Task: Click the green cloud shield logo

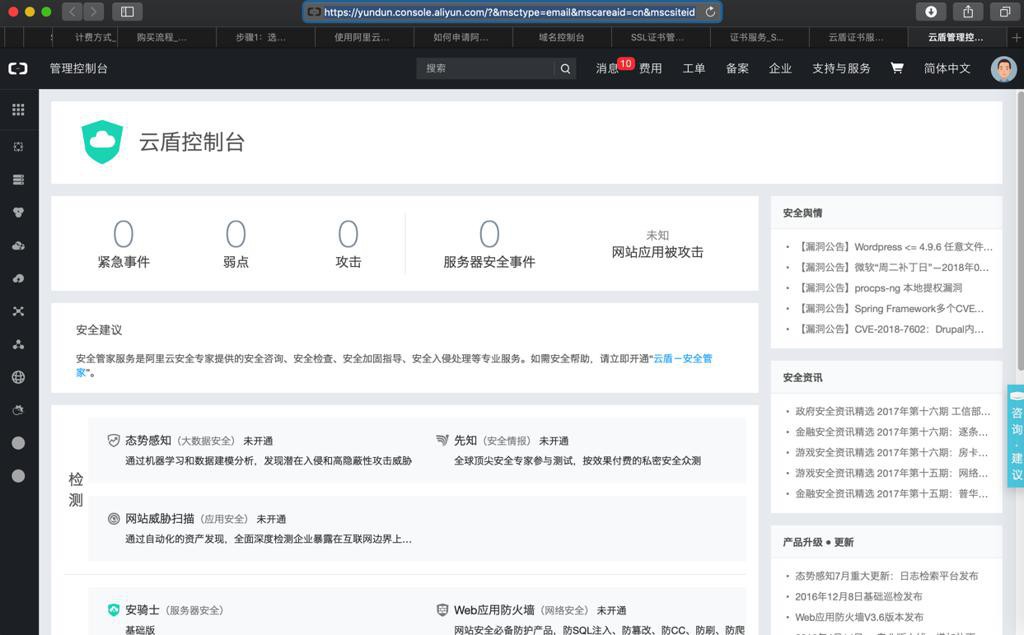Action: tap(102, 142)
